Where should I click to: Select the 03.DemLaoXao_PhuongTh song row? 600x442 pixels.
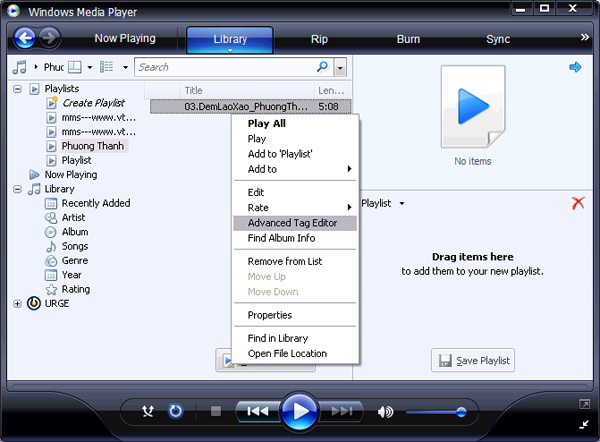251,106
